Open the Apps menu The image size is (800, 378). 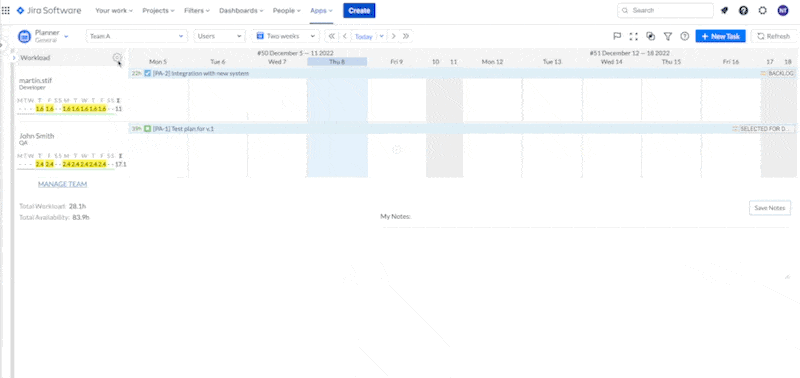321,10
